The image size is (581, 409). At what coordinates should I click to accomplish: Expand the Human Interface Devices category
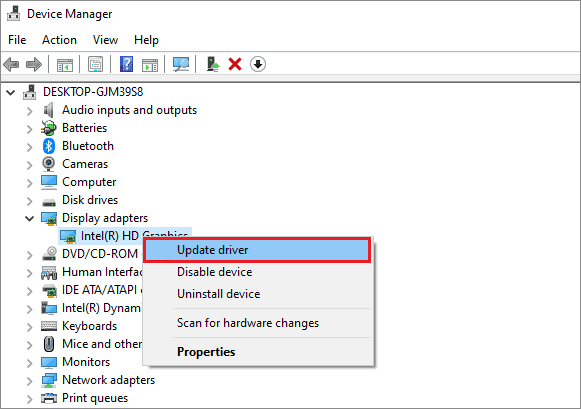[x=30, y=273]
